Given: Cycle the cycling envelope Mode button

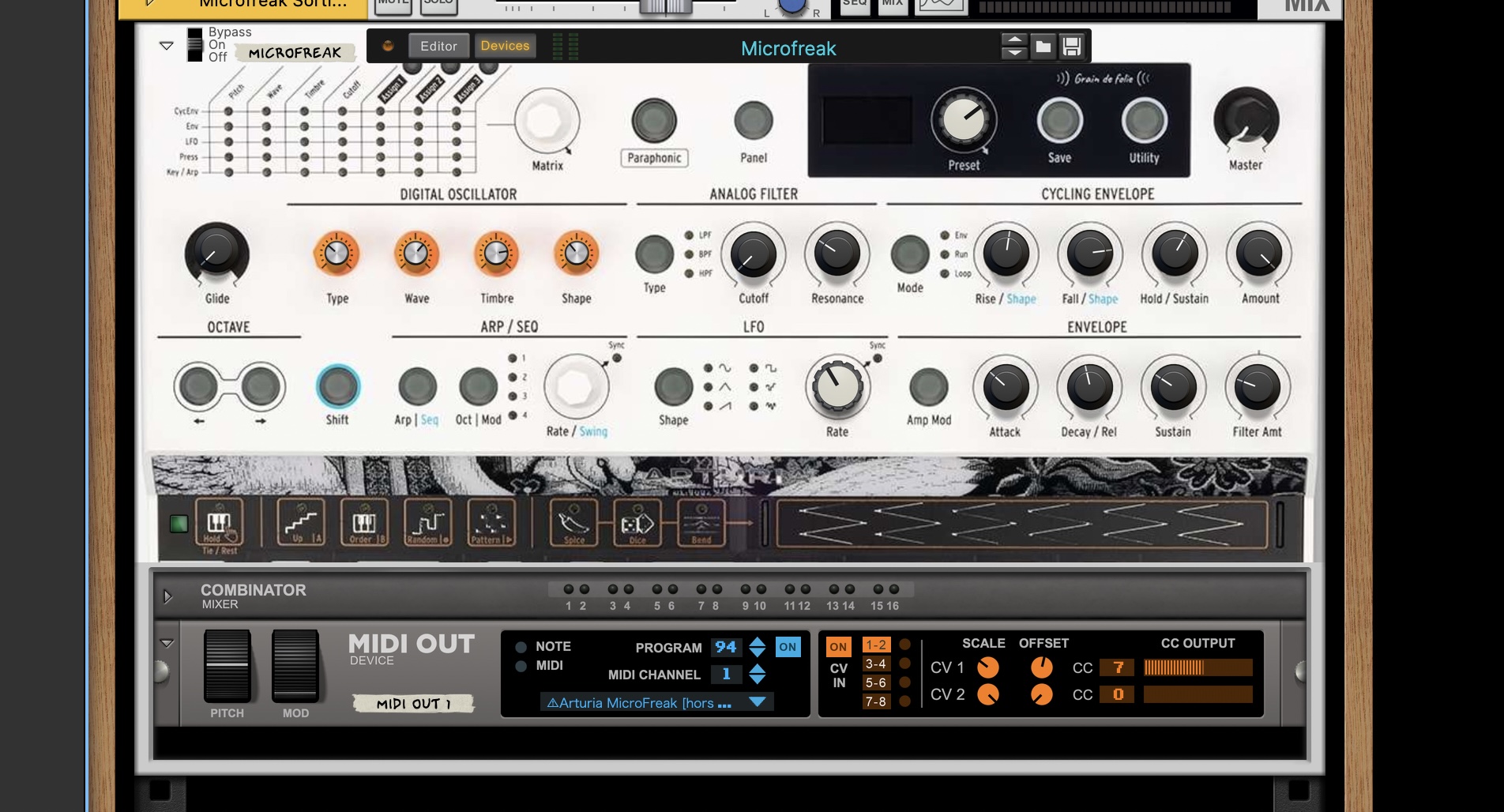Looking at the screenshot, I should [909, 254].
